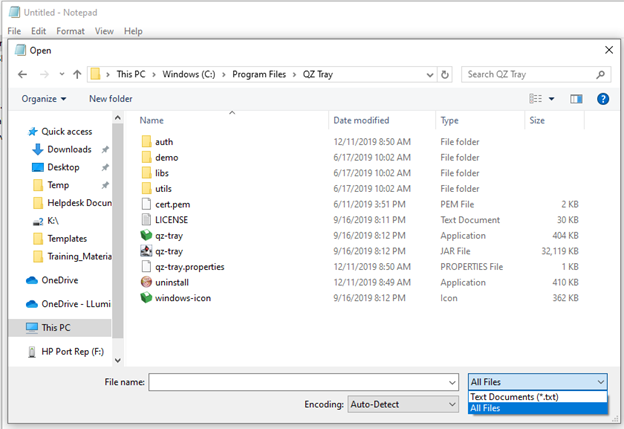Expand the Encoding Auto-Detect dropdown
Screen dimensions: 624x429
coord(402,404)
